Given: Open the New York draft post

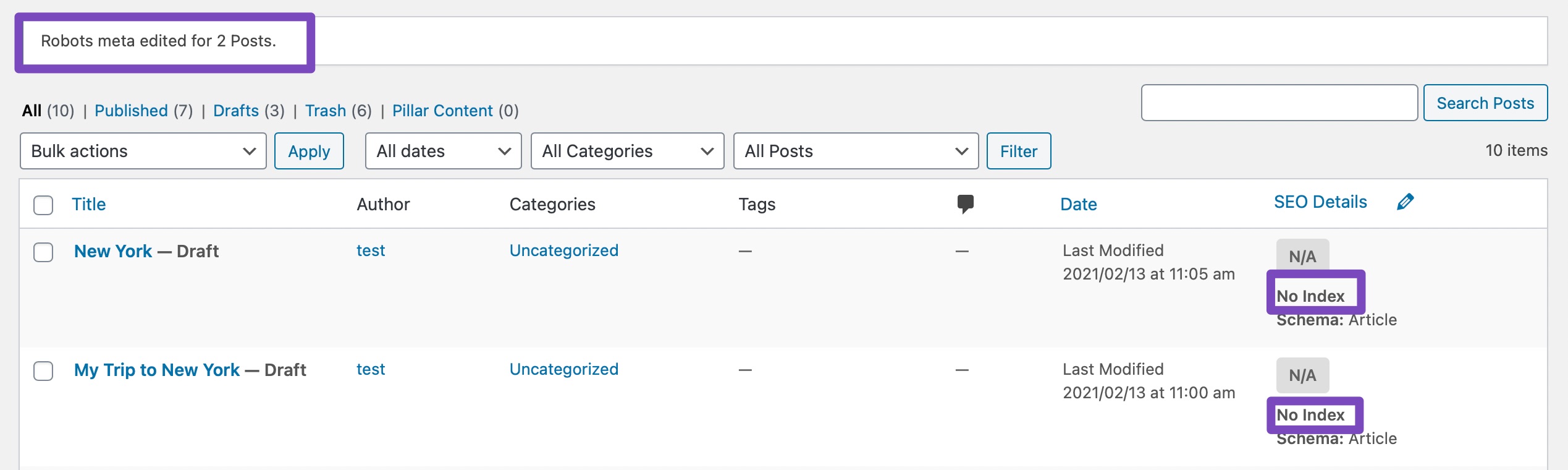Looking at the screenshot, I should click(x=113, y=251).
